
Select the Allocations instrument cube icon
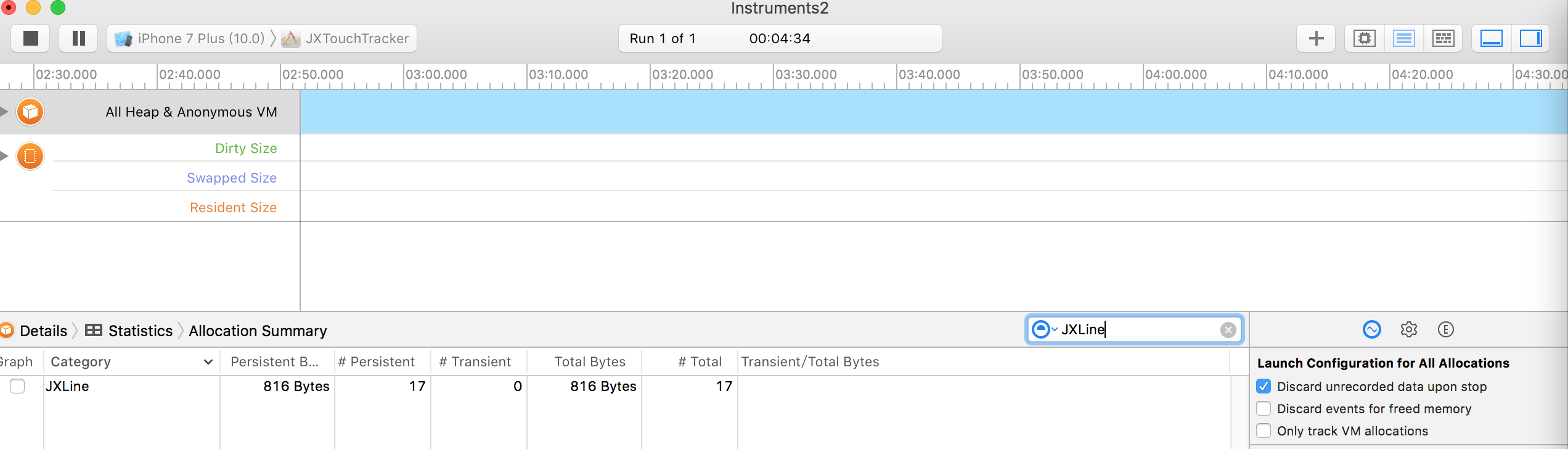(x=30, y=112)
